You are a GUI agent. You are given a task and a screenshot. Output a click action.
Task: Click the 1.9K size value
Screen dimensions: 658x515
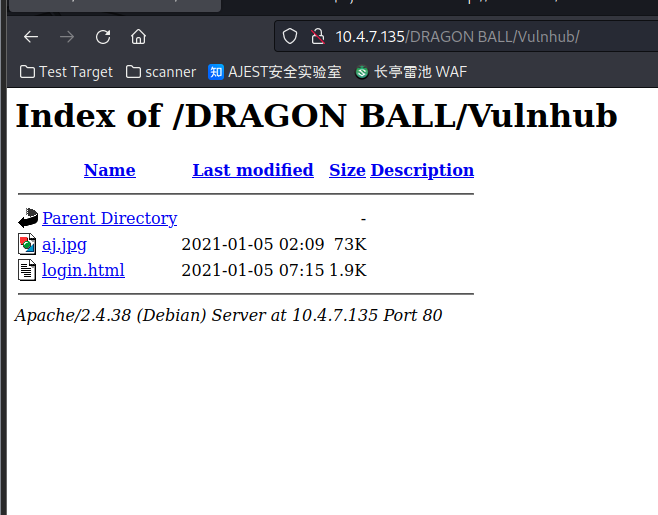click(x=348, y=270)
